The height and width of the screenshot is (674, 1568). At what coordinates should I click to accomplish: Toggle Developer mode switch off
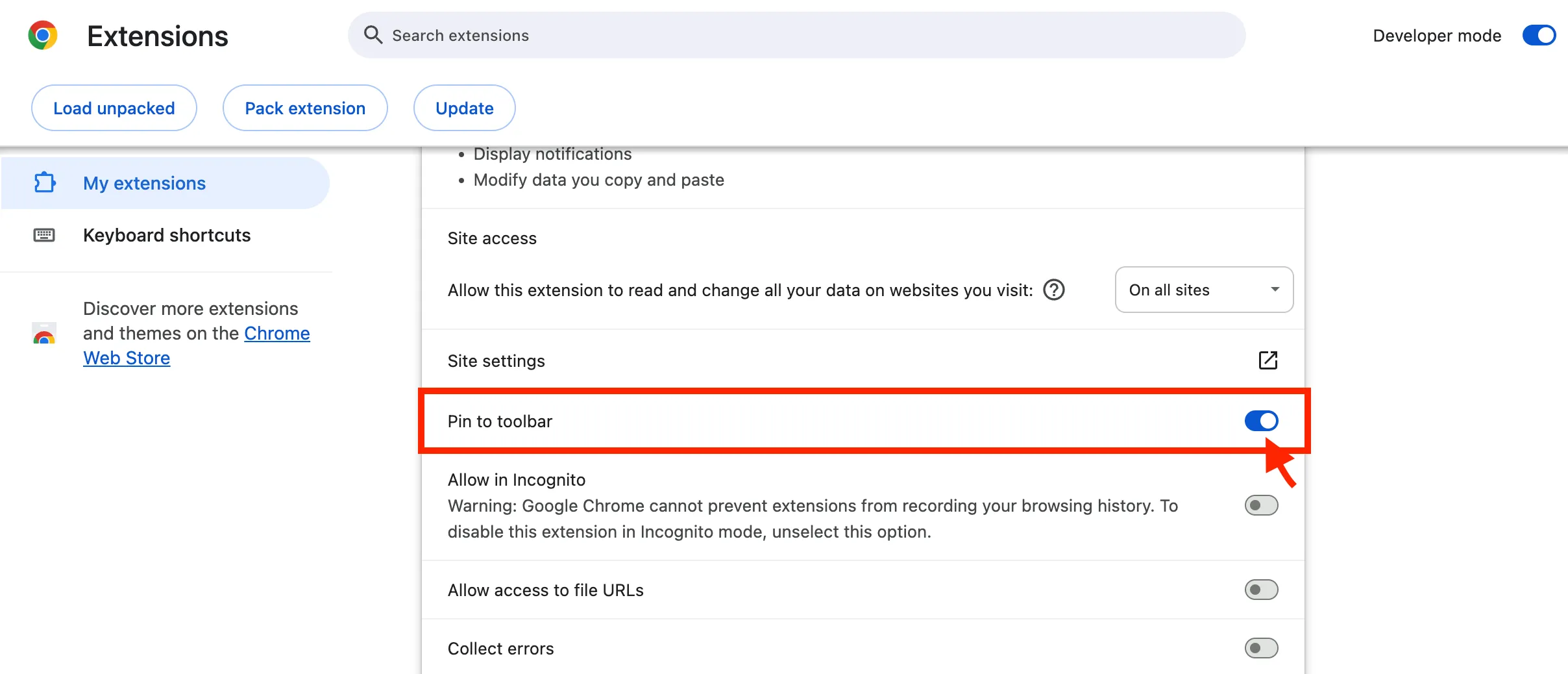[x=1539, y=35]
